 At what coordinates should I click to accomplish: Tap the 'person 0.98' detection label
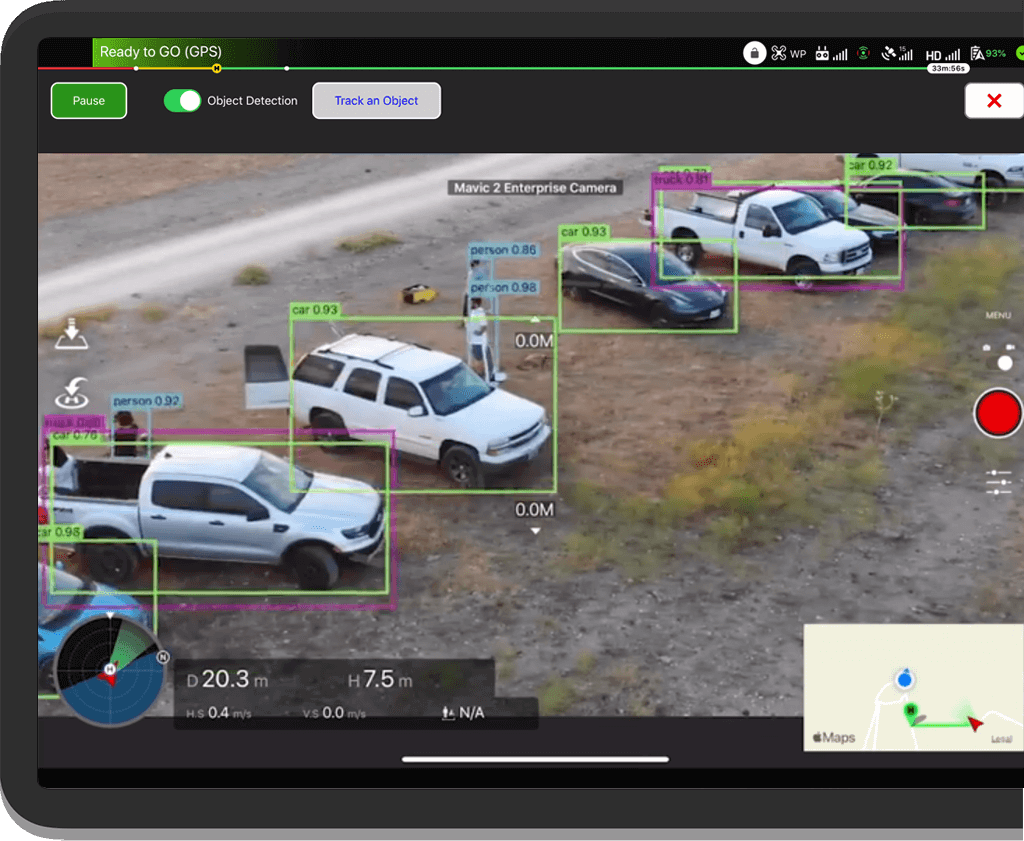(x=504, y=287)
